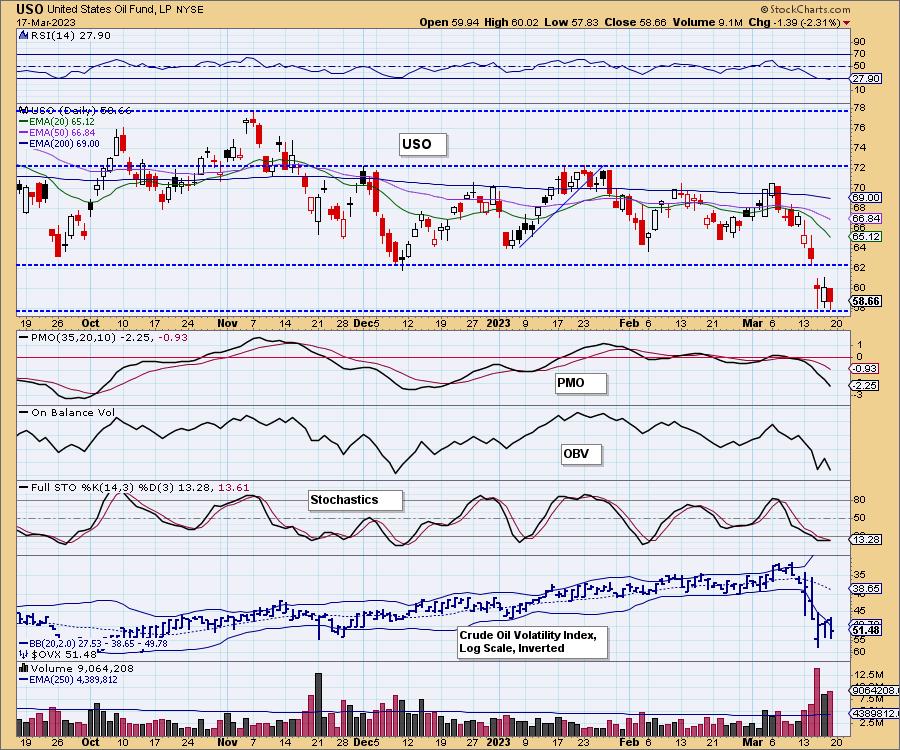Click the Open 59.94 value
Viewport: 900px width, 750px height.
(x=450, y=22)
